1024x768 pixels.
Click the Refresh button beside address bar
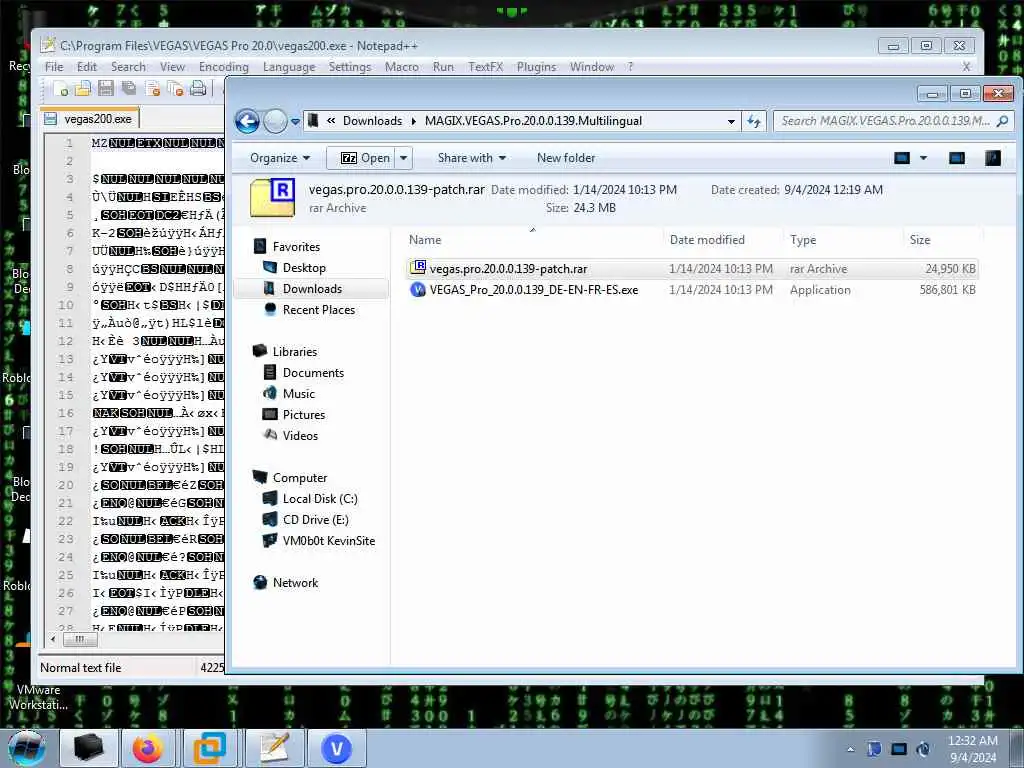click(x=754, y=121)
